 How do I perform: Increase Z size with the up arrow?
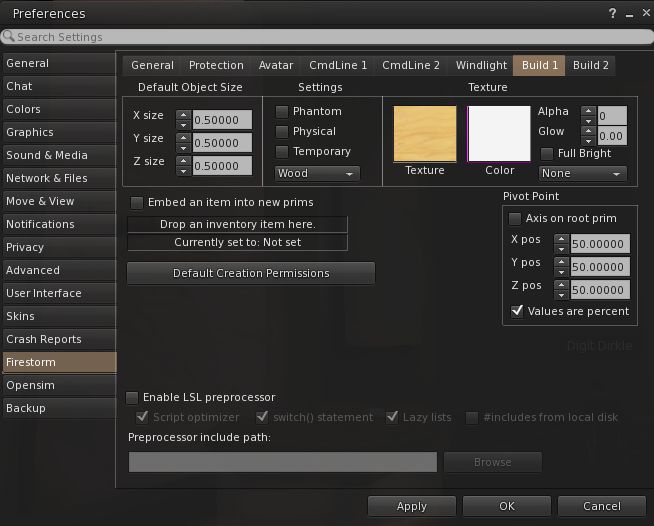coord(184,161)
